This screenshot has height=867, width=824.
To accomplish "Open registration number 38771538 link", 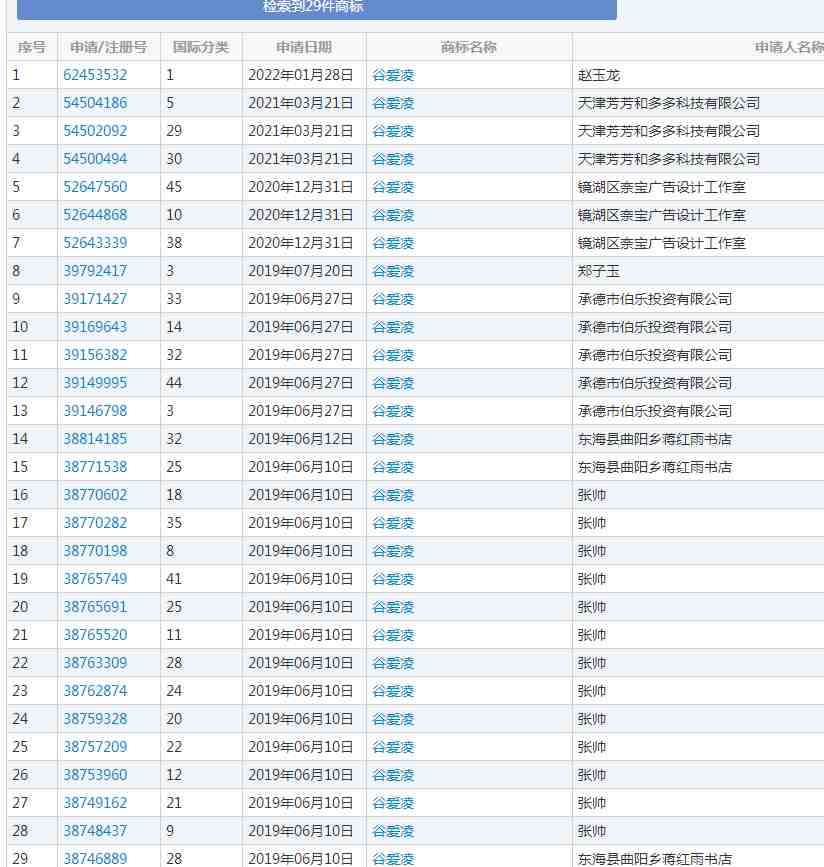I will tap(95, 467).
